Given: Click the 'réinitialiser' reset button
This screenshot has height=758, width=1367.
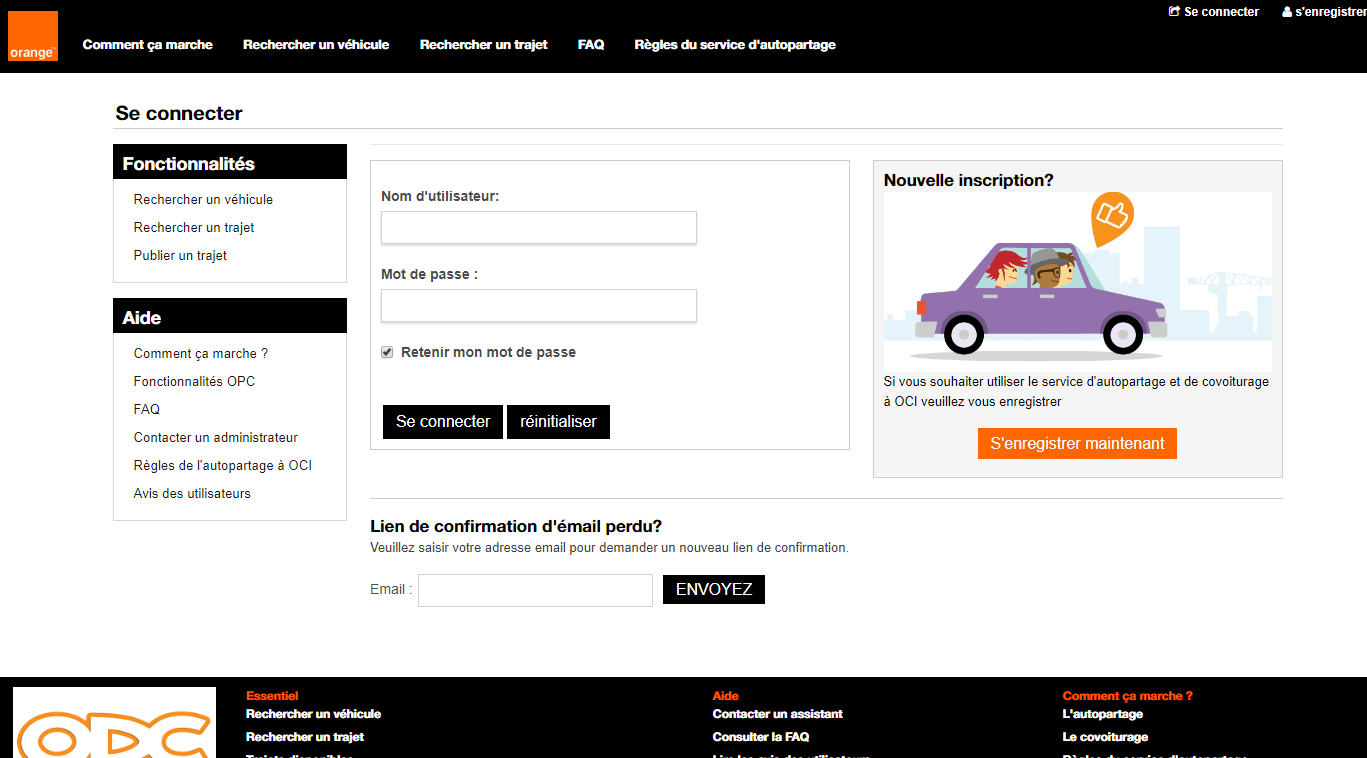Looking at the screenshot, I should (558, 422).
